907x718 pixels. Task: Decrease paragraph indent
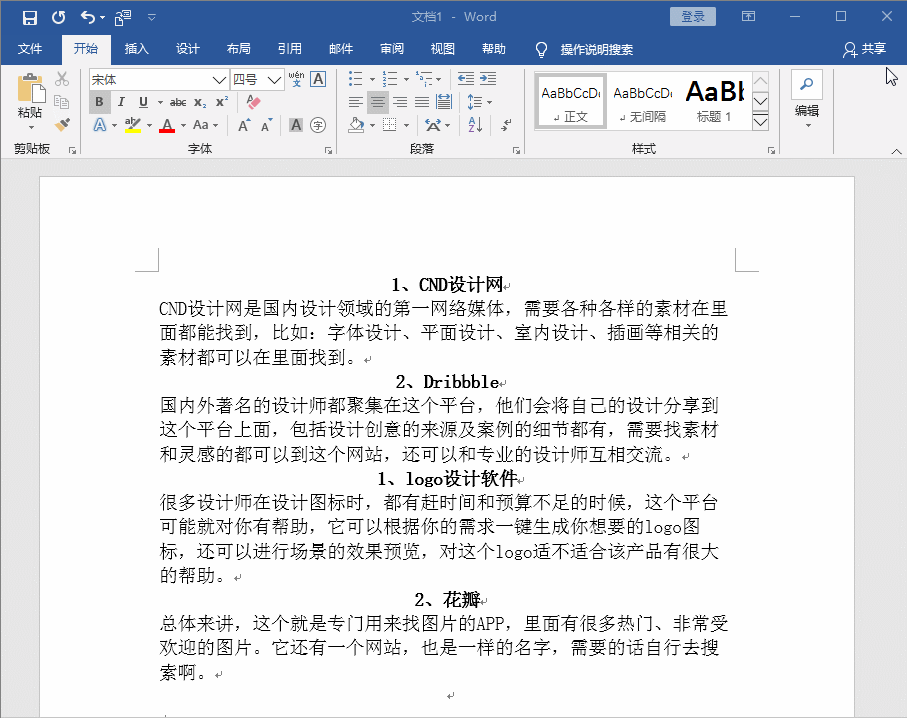pos(466,79)
